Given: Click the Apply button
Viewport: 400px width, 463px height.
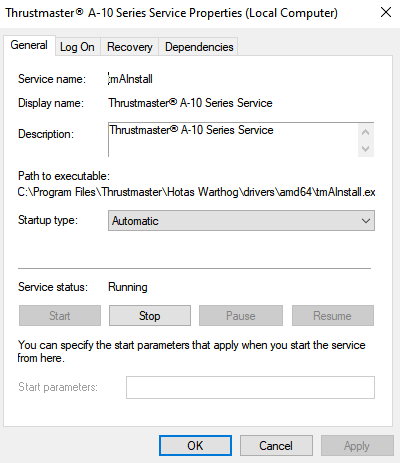Looking at the screenshot, I should (x=357, y=445).
